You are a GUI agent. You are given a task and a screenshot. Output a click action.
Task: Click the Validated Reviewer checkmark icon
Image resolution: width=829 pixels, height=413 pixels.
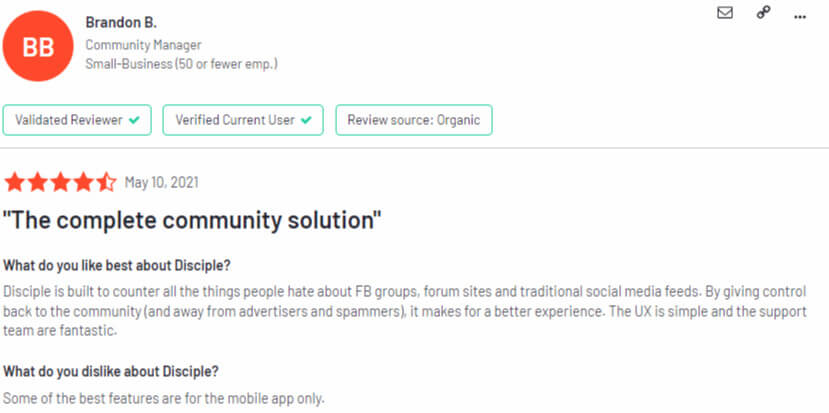[133, 120]
